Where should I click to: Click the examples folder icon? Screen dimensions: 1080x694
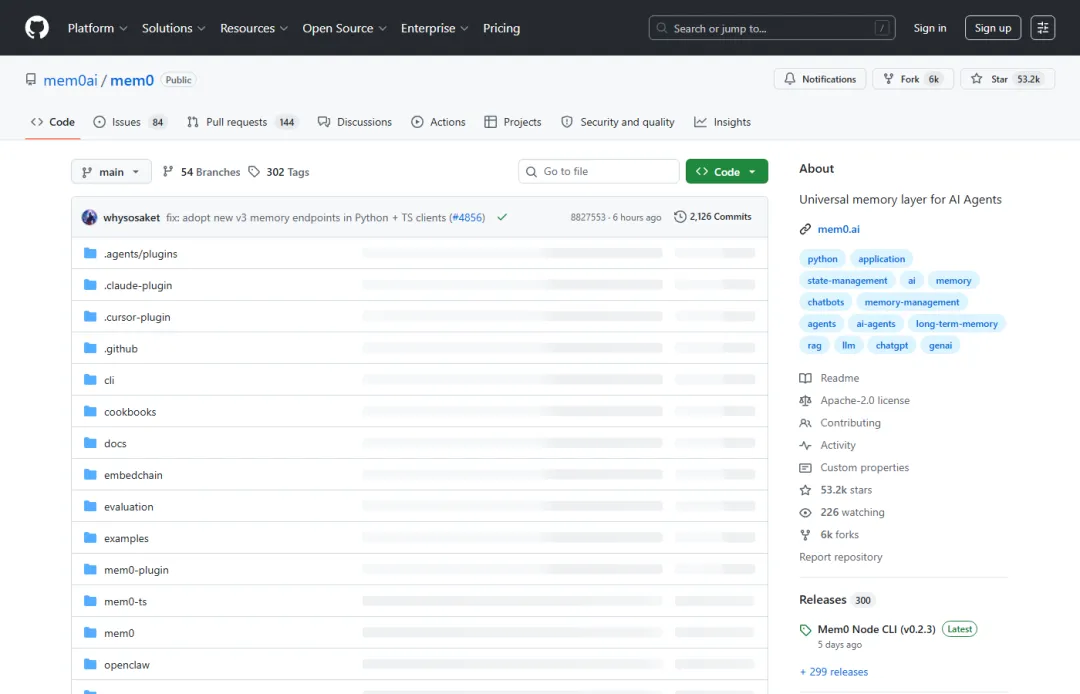click(x=90, y=538)
